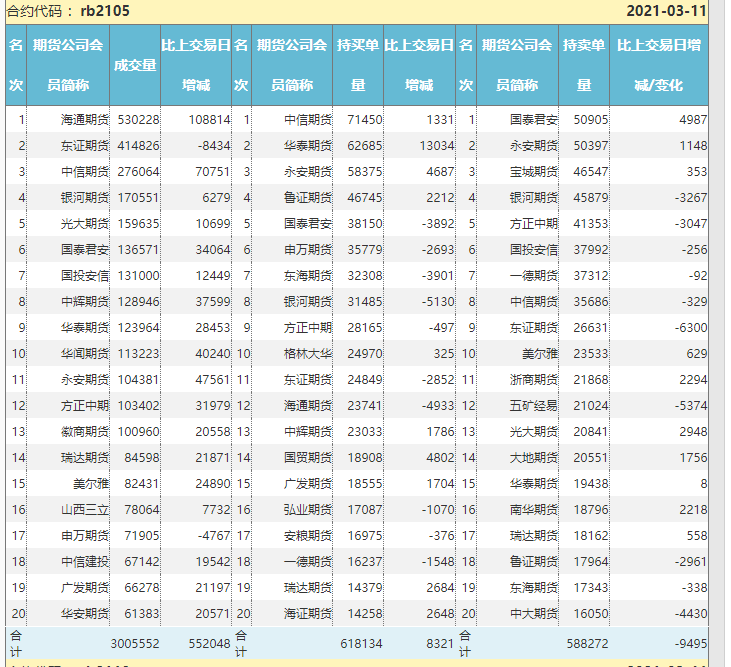Click short change value -3047
731x667 pixels.
click(x=691, y=224)
